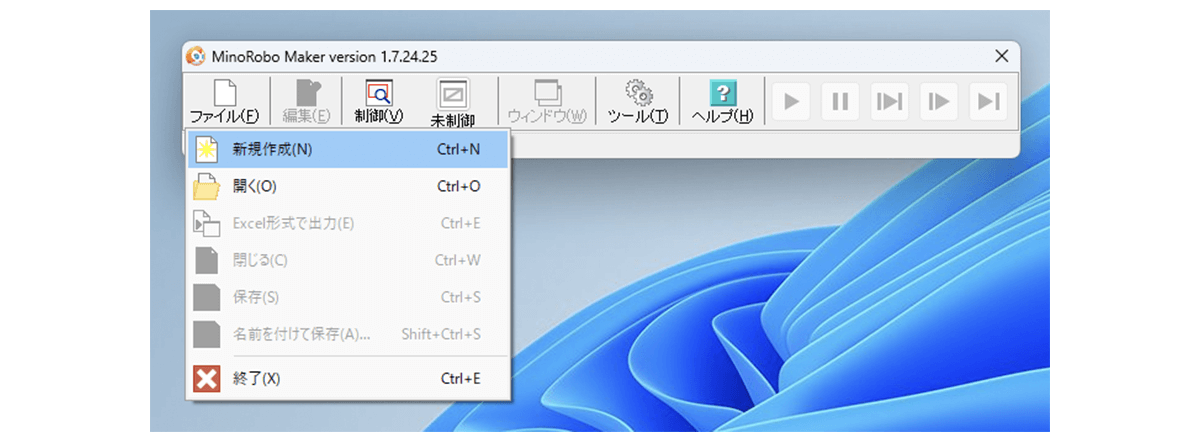The height and width of the screenshot is (442, 1200).
Task: Click the 未制御 toolbar icon
Action: point(452,101)
